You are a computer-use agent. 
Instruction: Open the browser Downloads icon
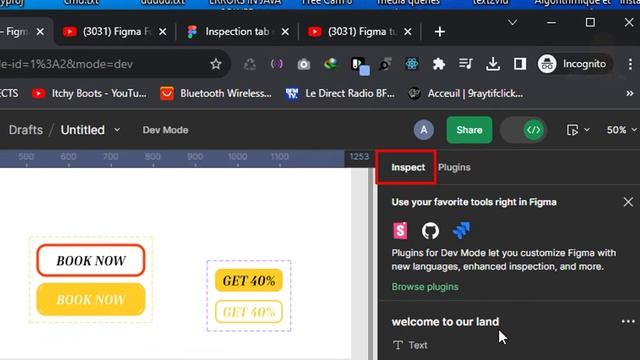(493, 64)
